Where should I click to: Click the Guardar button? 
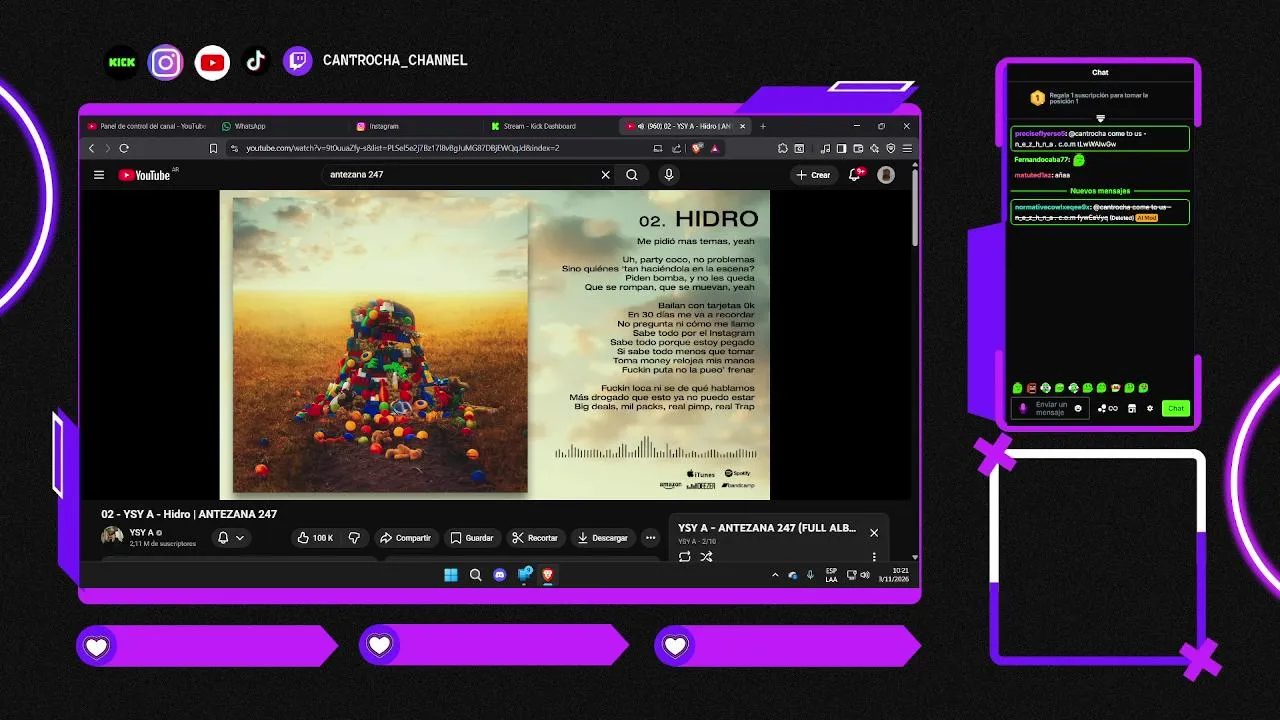(472, 538)
